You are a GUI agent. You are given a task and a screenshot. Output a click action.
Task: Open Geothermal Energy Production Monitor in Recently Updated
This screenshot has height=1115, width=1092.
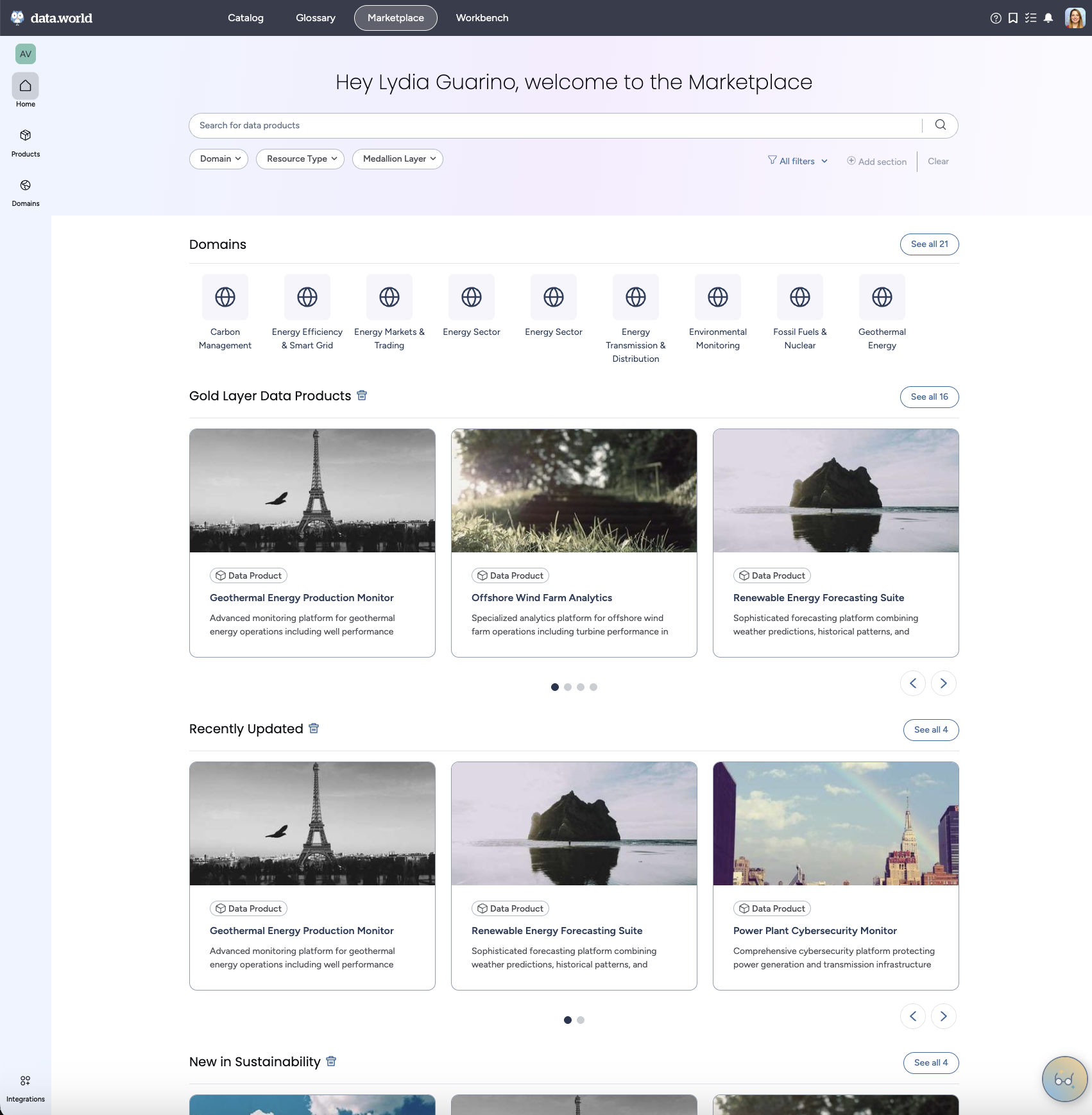(302, 931)
